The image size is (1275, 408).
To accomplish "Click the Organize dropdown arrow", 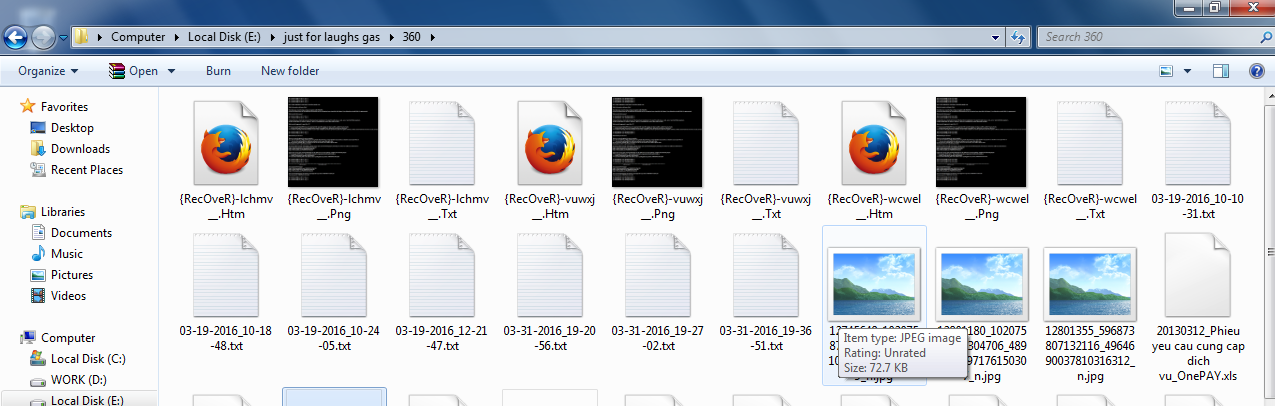I will pyautogui.click(x=75, y=71).
